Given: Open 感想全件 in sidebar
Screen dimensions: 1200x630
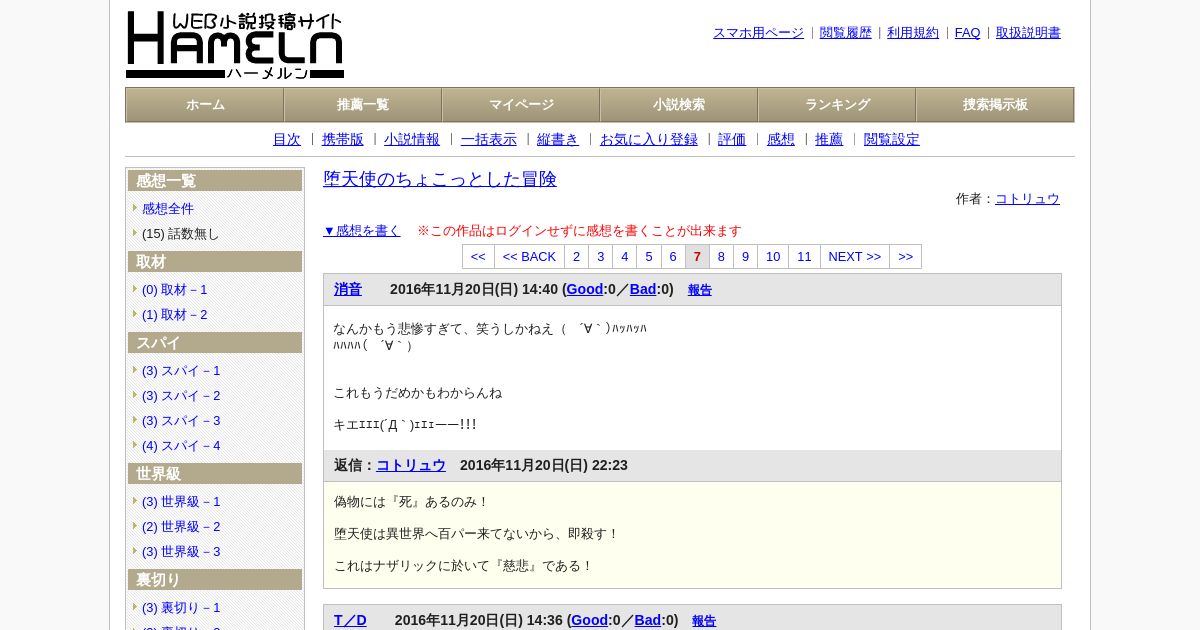Looking at the screenshot, I should pos(168,209).
